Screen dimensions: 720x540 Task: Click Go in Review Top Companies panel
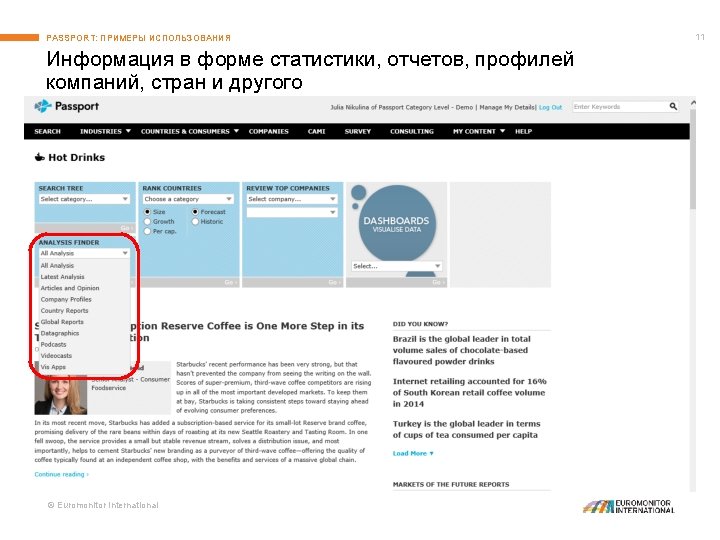click(x=335, y=282)
